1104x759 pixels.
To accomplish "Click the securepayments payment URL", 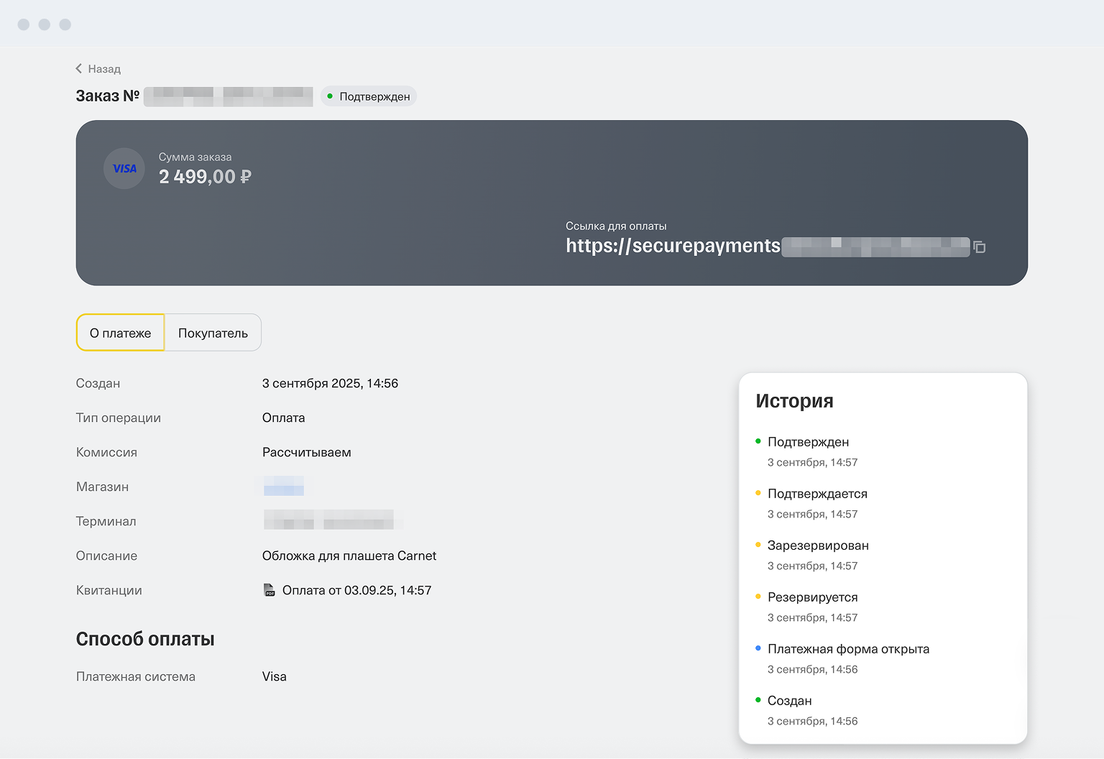I will tap(672, 246).
